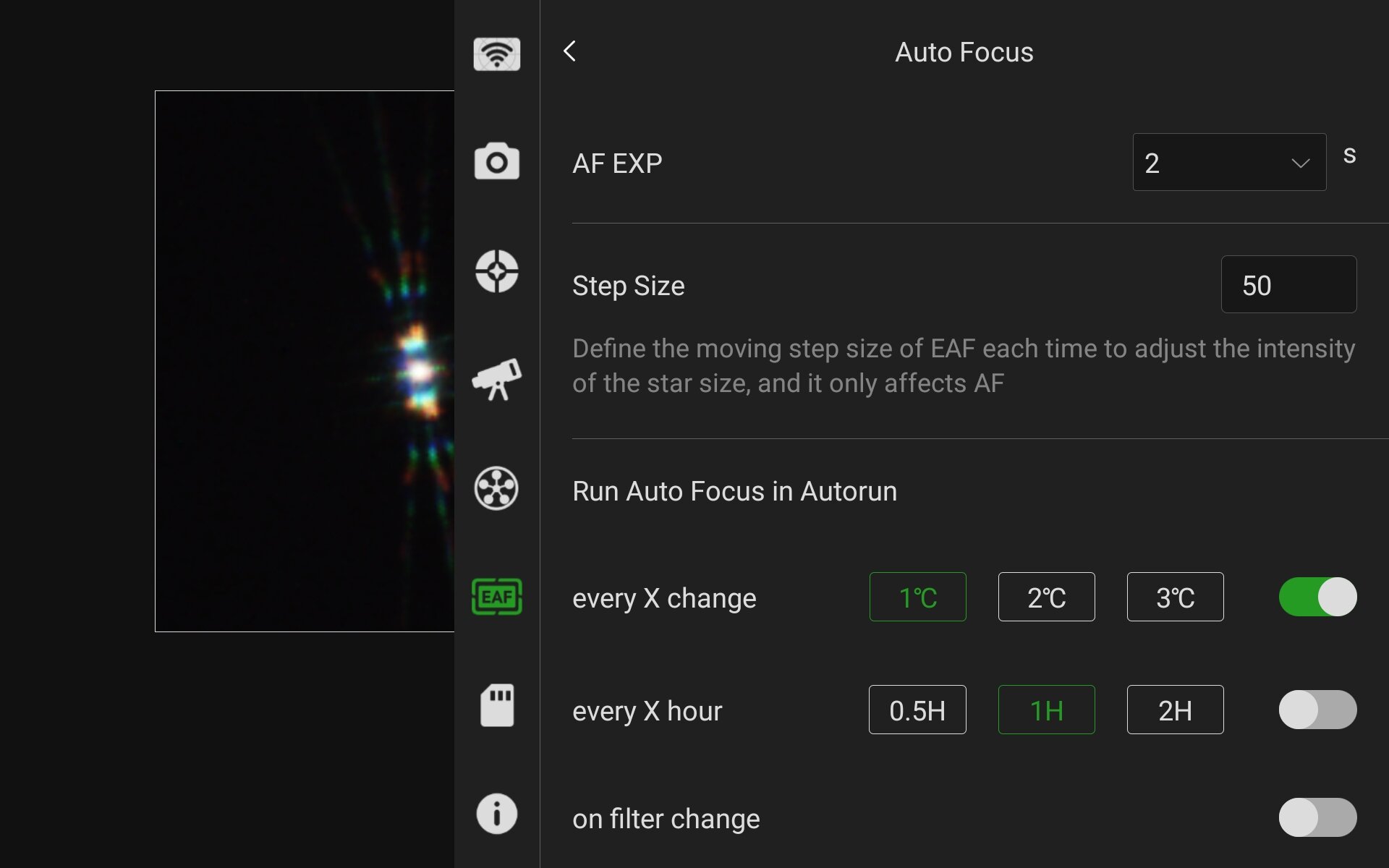The image size is (1389, 868).
Task: Choose the 2H interval option
Action: (1175, 710)
